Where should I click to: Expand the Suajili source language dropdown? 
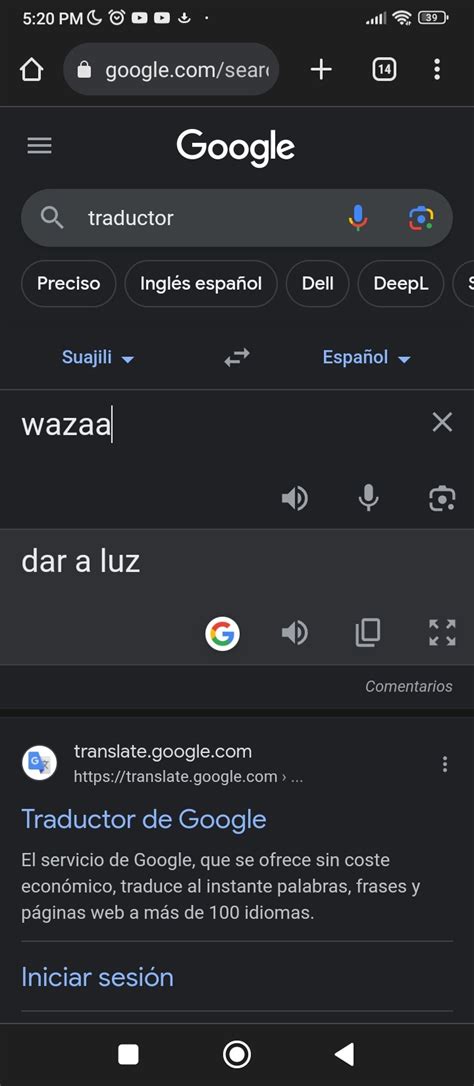98,357
